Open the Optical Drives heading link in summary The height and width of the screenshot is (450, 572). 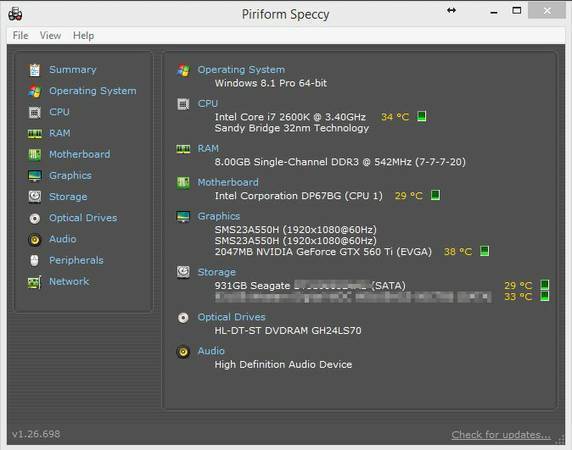click(232, 317)
